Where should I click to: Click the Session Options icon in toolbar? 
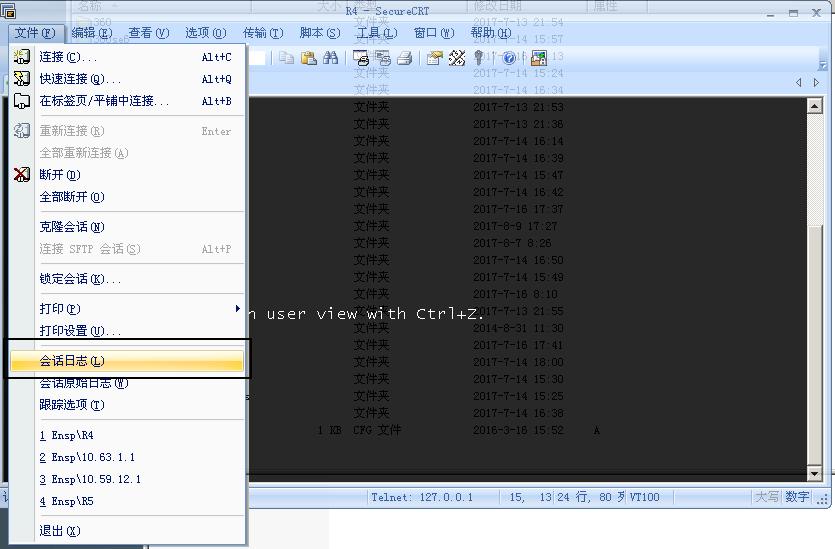[x=434, y=58]
